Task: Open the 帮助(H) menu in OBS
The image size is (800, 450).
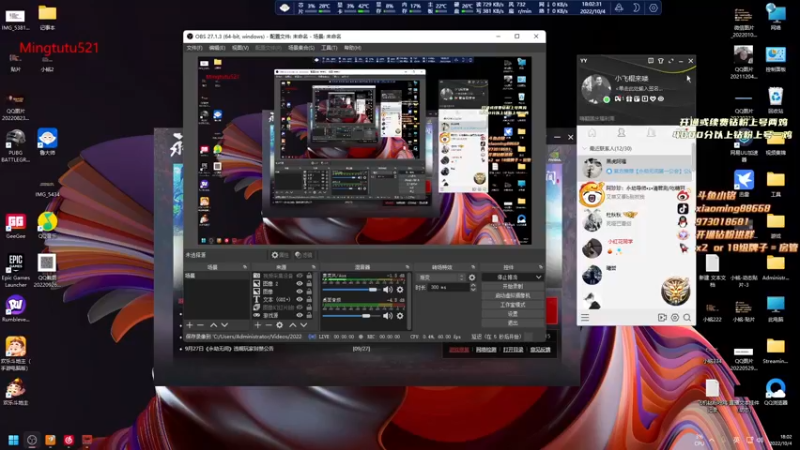Action: coord(353,47)
